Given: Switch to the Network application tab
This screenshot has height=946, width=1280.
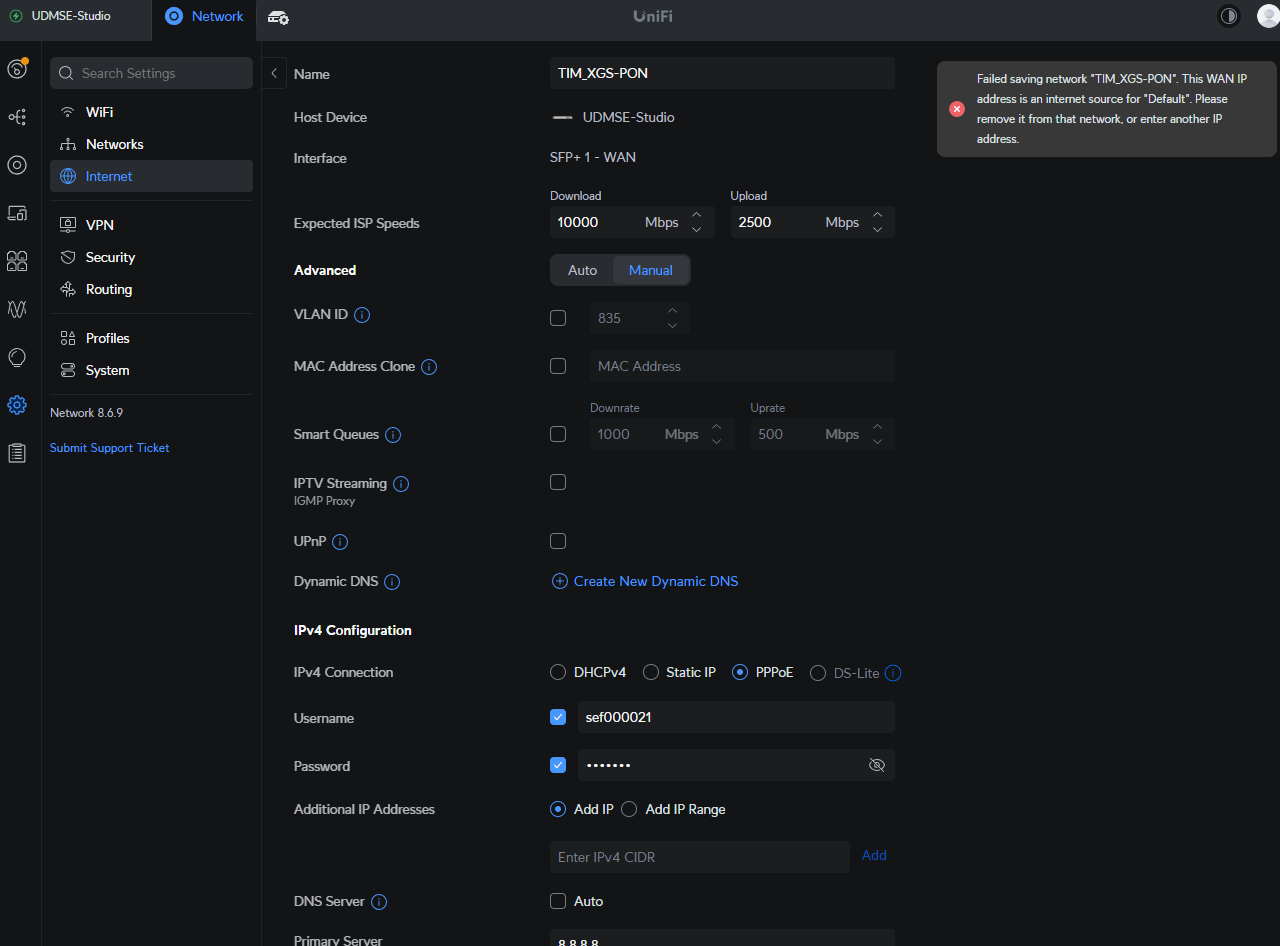Looking at the screenshot, I should click(x=205, y=16).
